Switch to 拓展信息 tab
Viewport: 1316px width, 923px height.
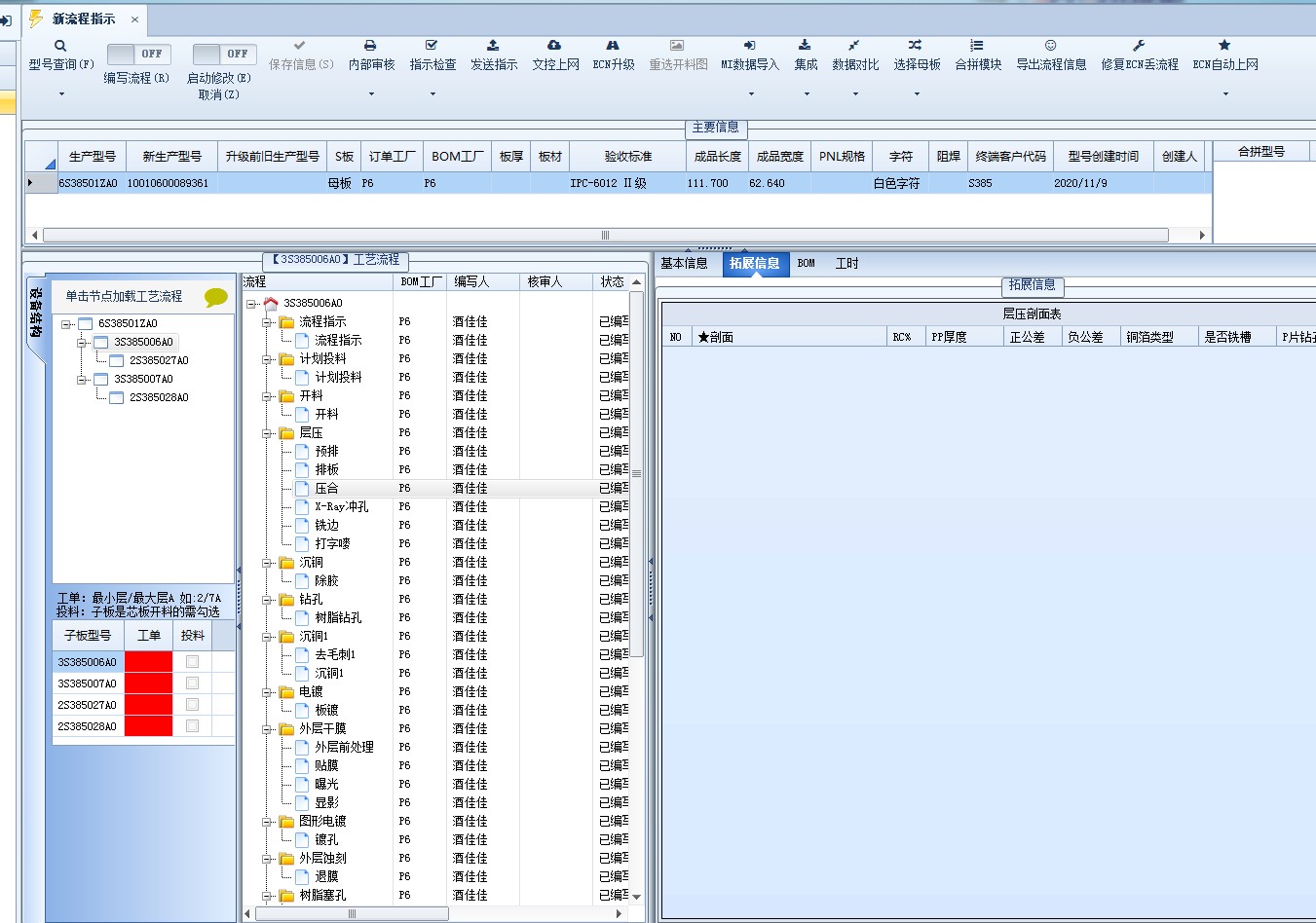755,264
